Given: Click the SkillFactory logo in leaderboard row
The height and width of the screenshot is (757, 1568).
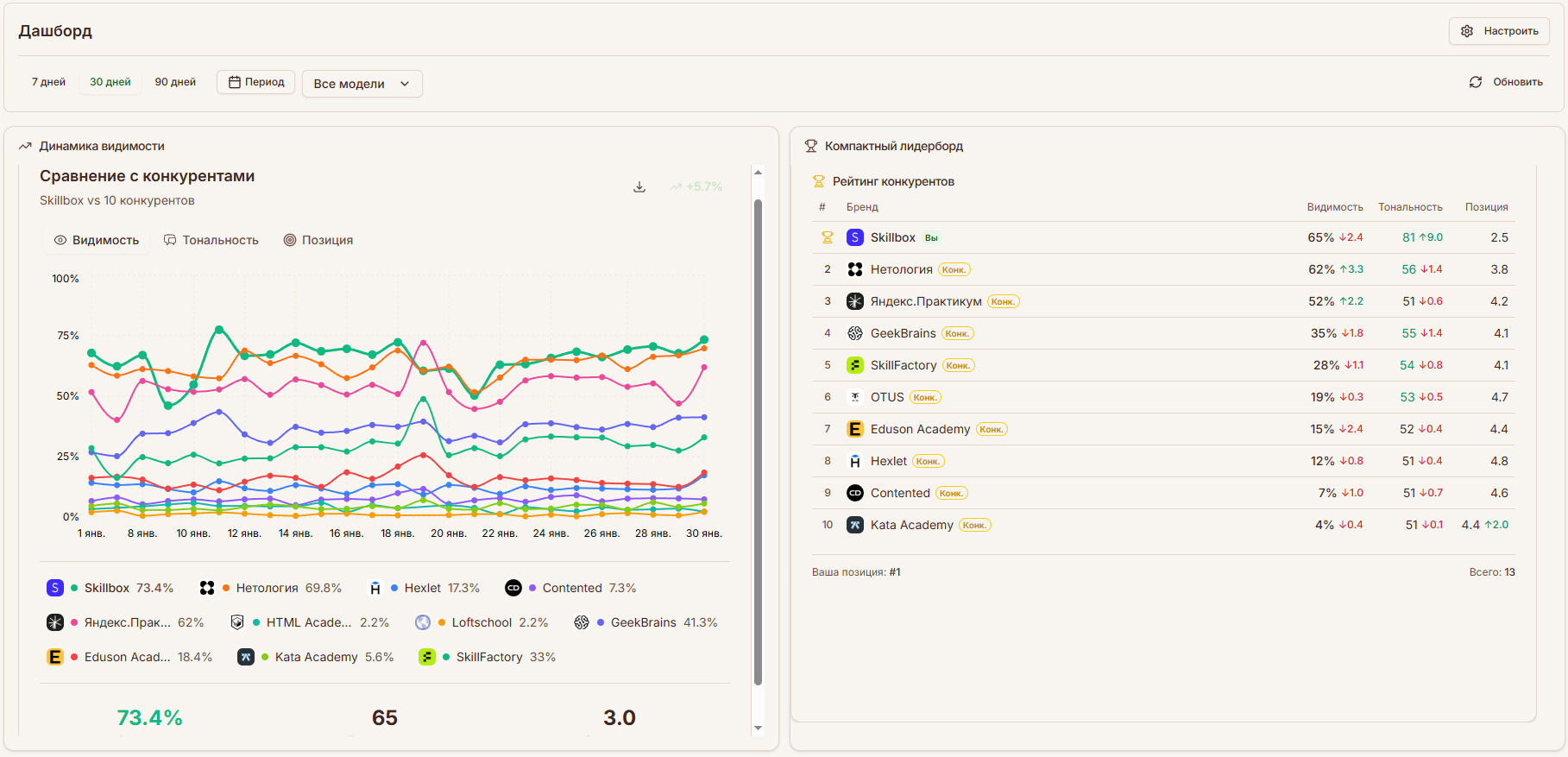Looking at the screenshot, I should coord(854,365).
